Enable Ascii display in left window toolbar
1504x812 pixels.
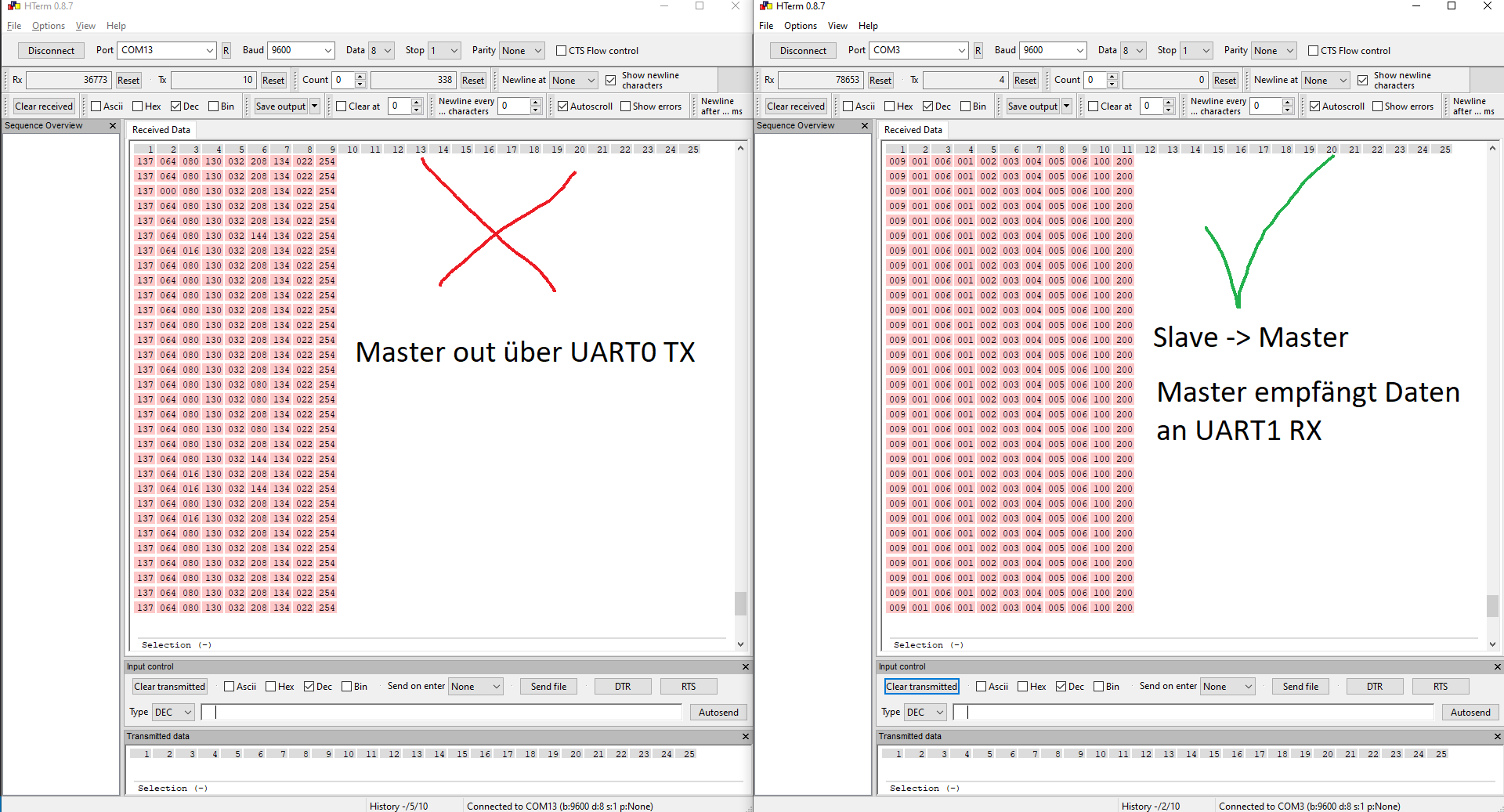pos(96,106)
